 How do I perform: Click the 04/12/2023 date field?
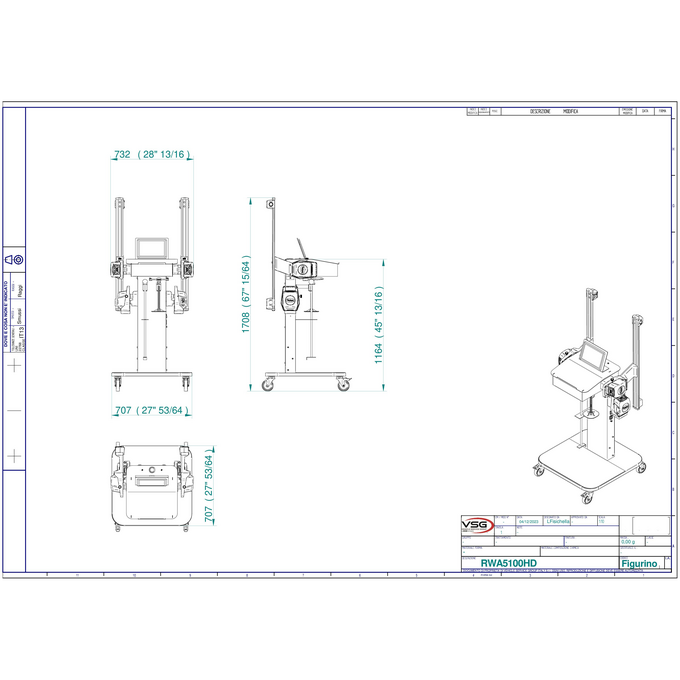click(x=529, y=521)
